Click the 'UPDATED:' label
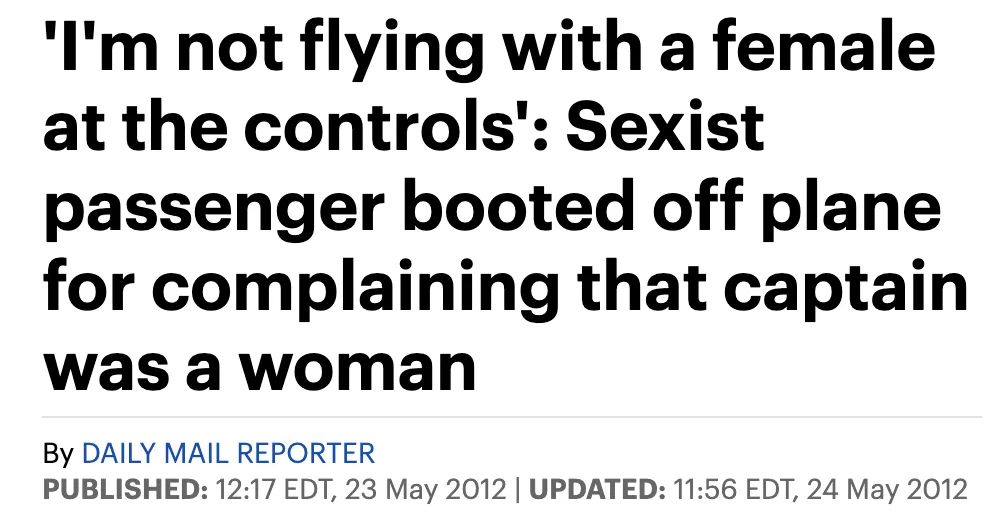Image resolution: width=1006 pixels, height=514 pixels. pos(596,489)
